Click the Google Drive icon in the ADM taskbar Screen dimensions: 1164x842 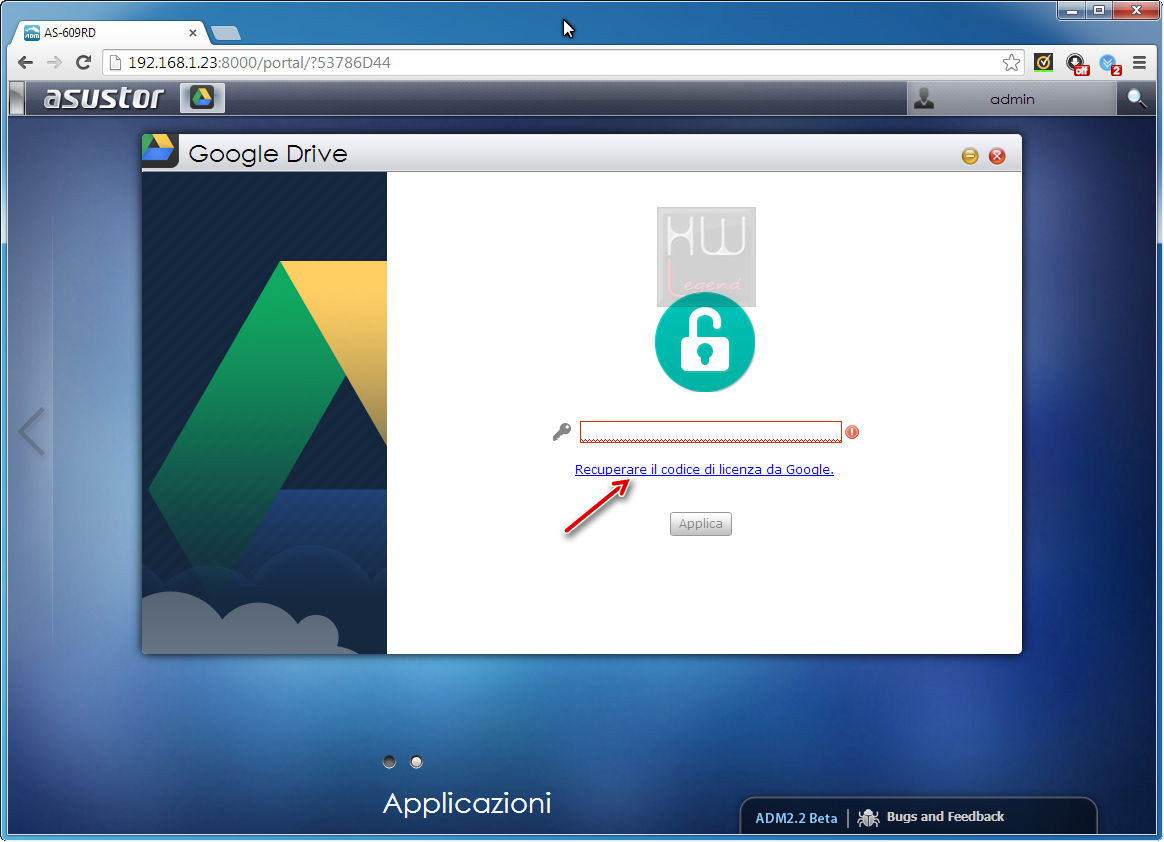tap(202, 98)
